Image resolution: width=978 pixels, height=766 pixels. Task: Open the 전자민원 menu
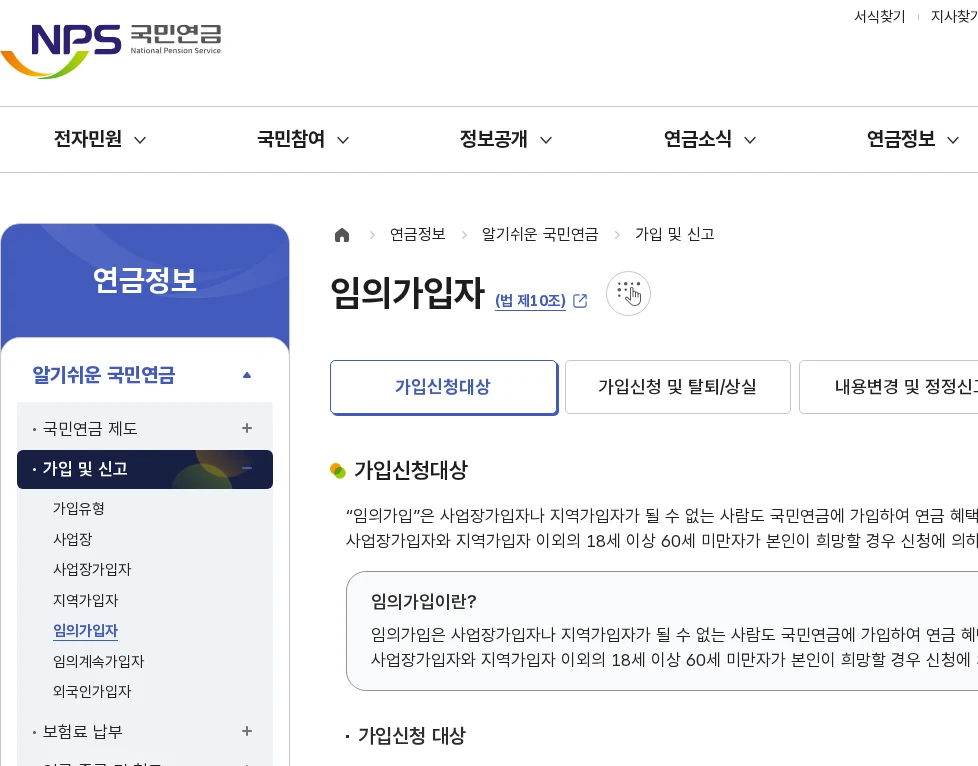tap(88, 138)
